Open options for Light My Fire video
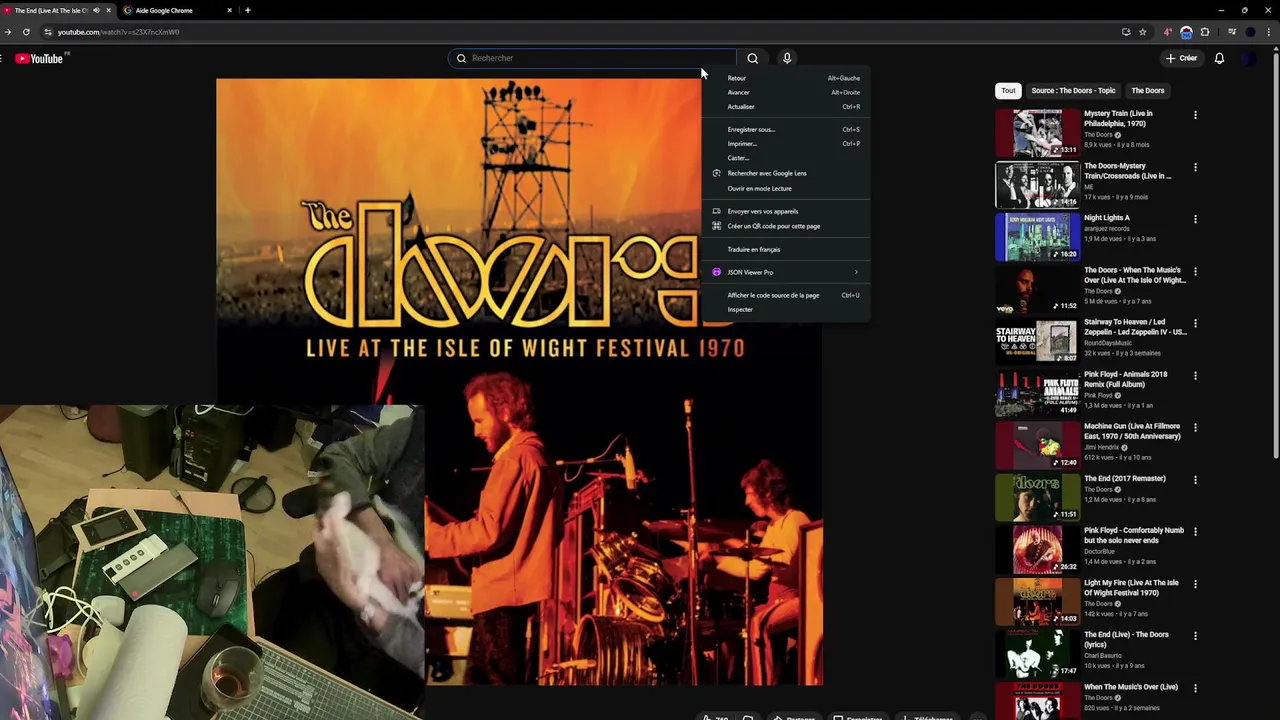1280x720 pixels. (1195, 583)
